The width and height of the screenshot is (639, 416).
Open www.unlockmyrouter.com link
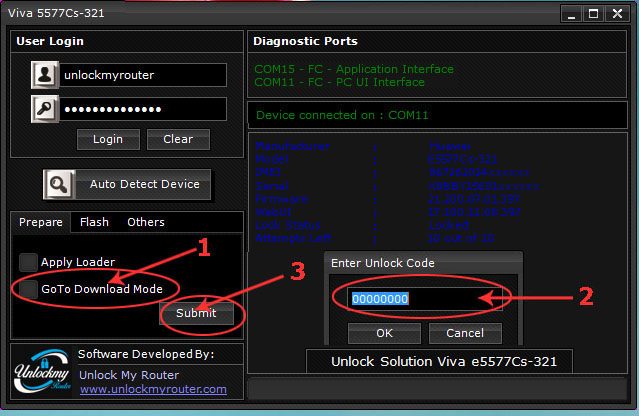(153, 389)
